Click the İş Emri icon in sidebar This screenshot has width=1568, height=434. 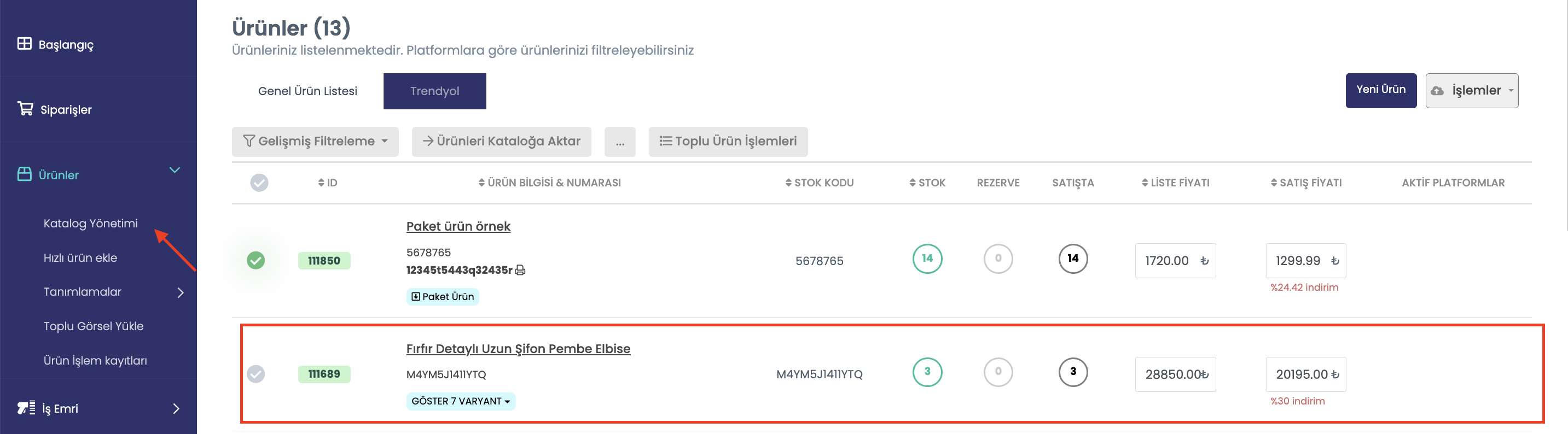pyautogui.click(x=26, y=408)
